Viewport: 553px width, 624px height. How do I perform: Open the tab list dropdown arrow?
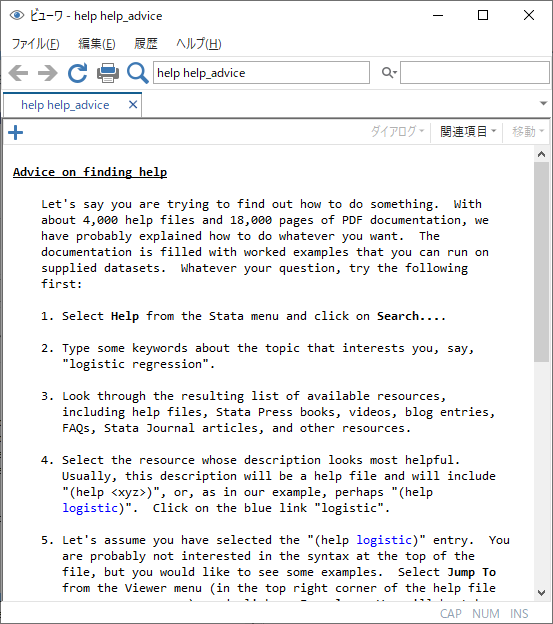[543, 103]
